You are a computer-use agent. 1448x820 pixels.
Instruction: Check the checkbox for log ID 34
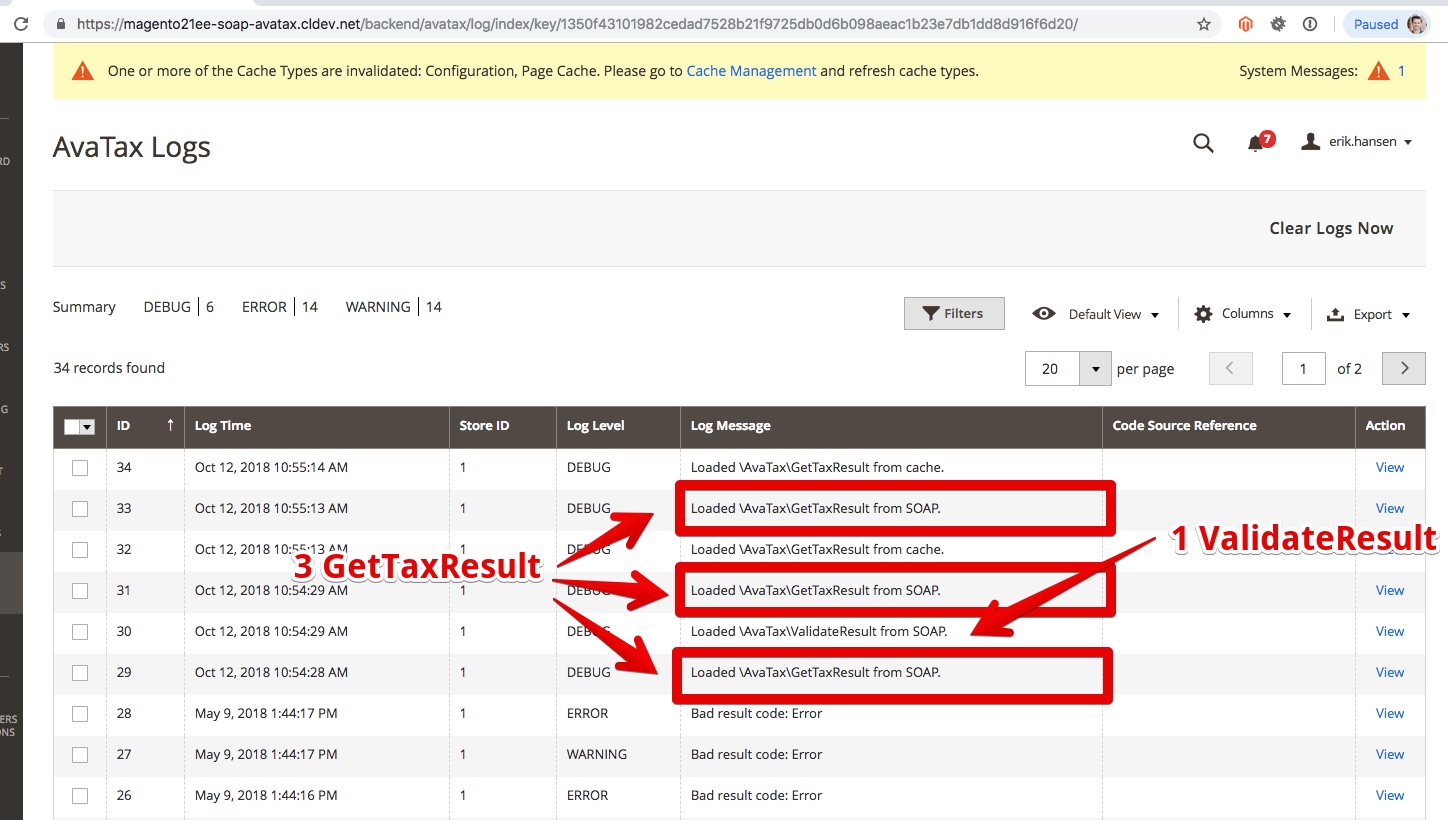coord(80,468)
